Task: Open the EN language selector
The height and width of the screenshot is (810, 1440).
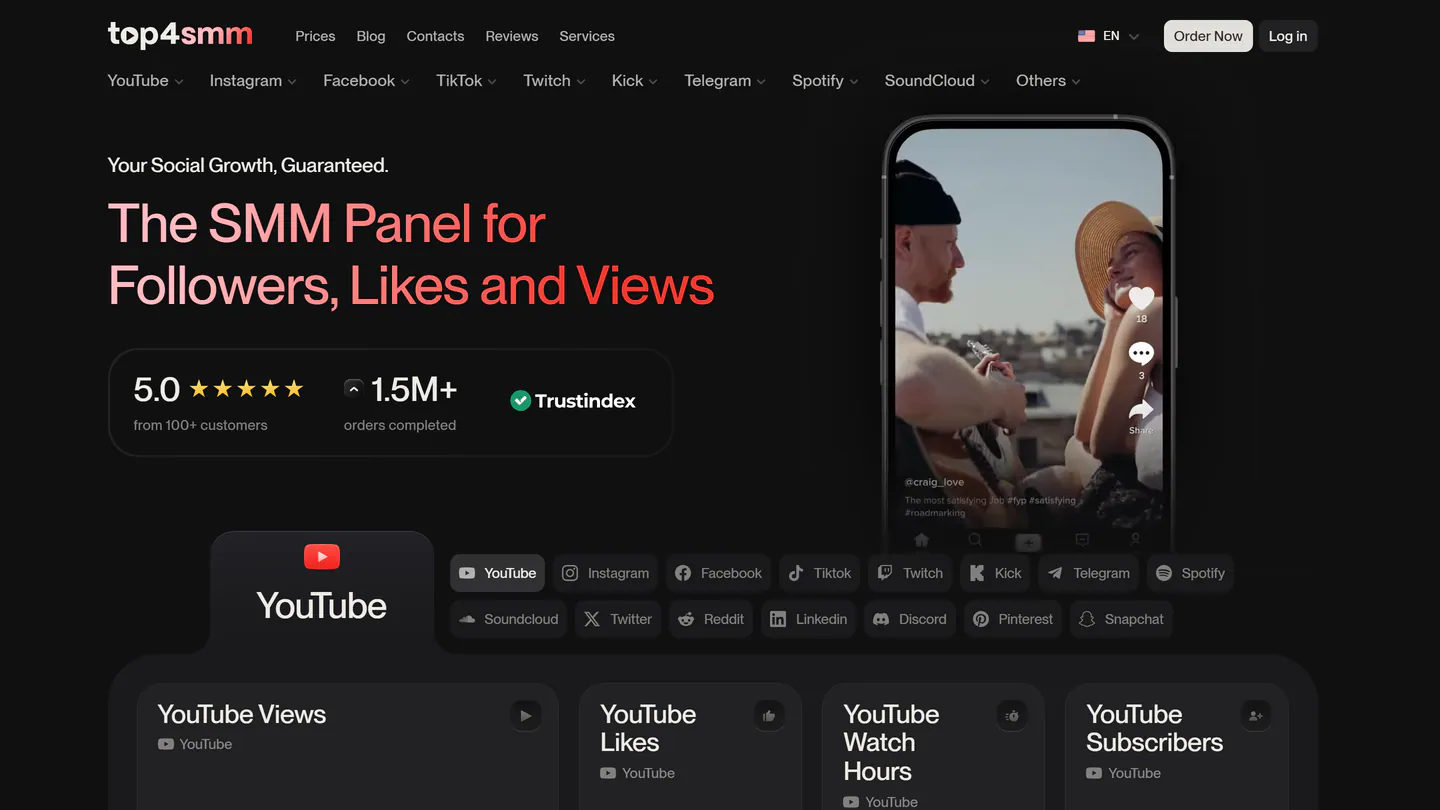Action: pyautogui.click(x=1109, y=36)
